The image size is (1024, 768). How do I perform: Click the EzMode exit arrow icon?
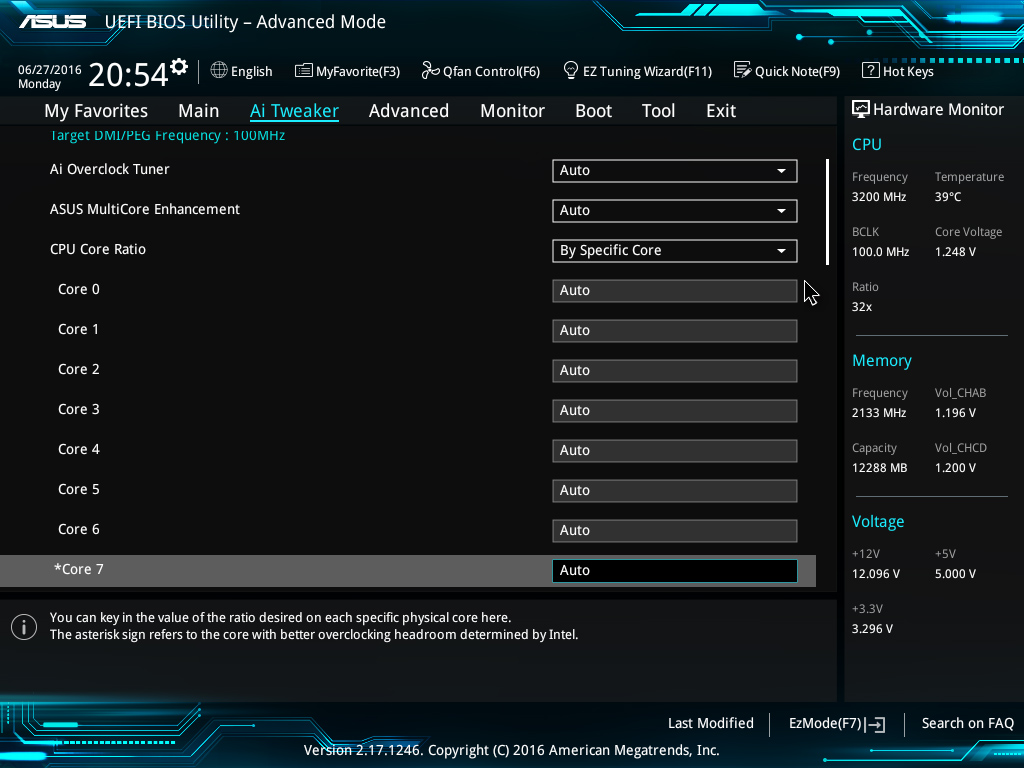click(x=875, y=724)
